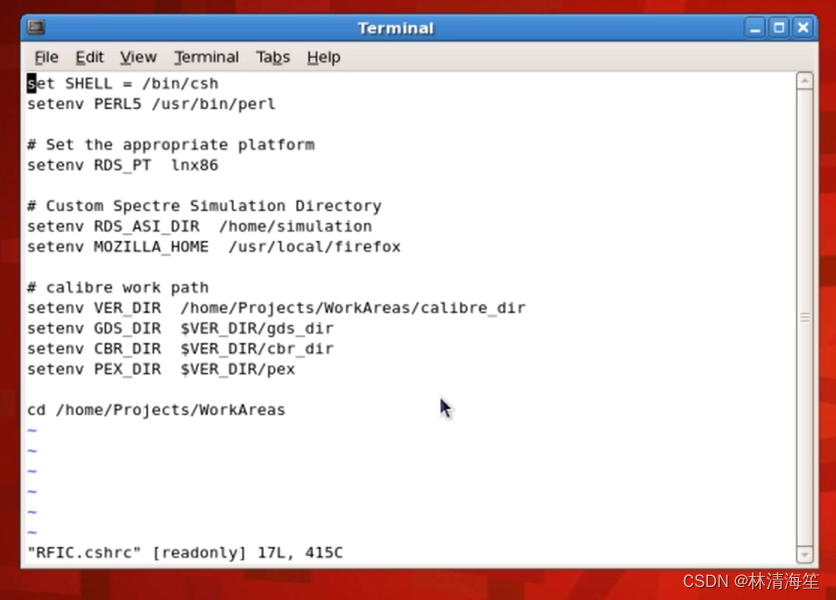Viewport: 836px width, 600px height.
Task: Click the line 'setenv CBR_DIR $VER_DIR/cbr_dir'
Action: click(180, 349)
